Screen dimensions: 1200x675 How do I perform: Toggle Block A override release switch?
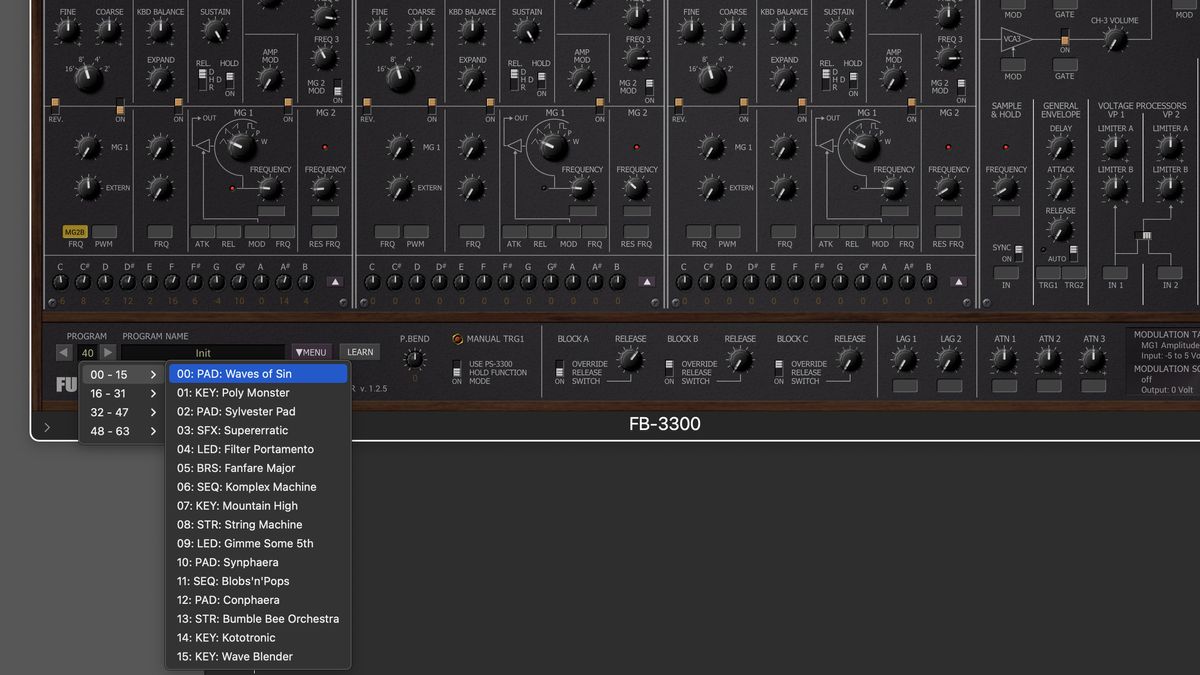[560, 369]
